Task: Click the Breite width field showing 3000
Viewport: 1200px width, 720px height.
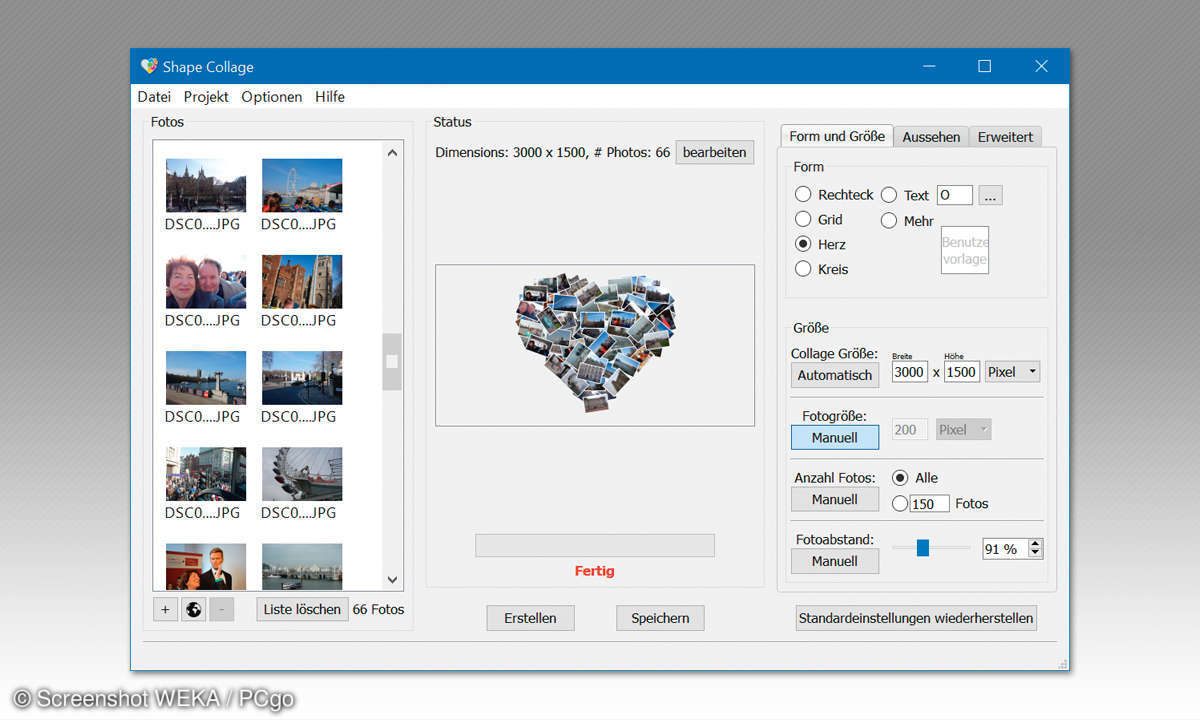Action: tap(910, 372)
